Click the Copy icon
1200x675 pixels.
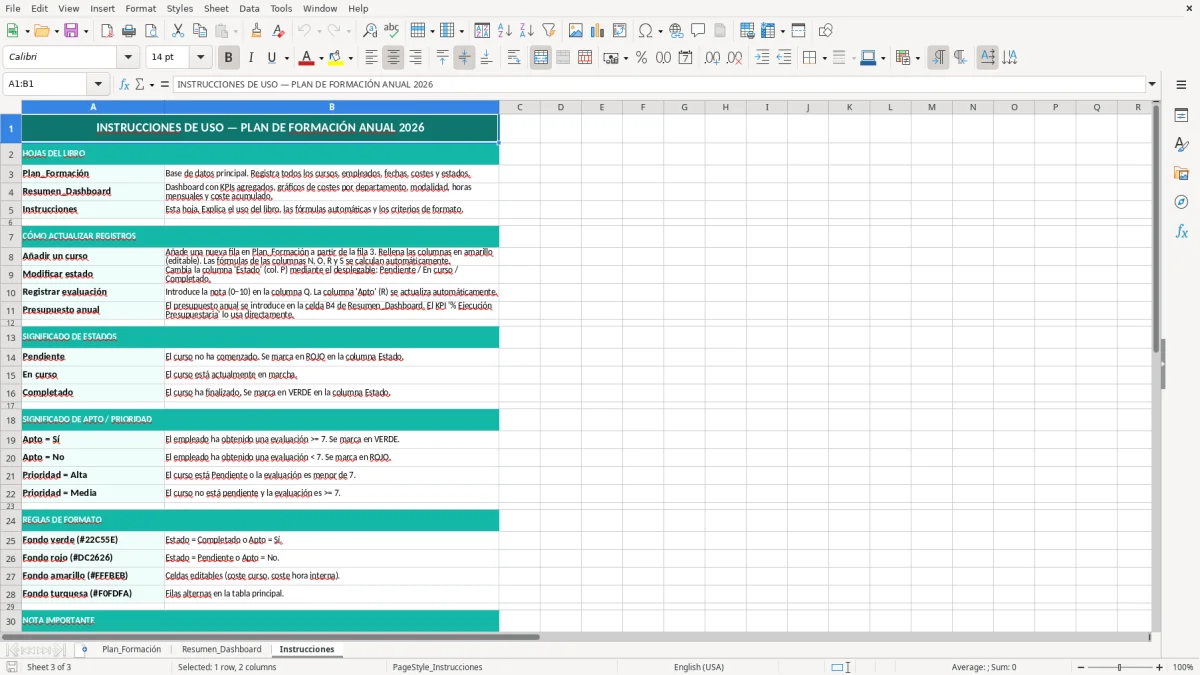tap(200, 31)
